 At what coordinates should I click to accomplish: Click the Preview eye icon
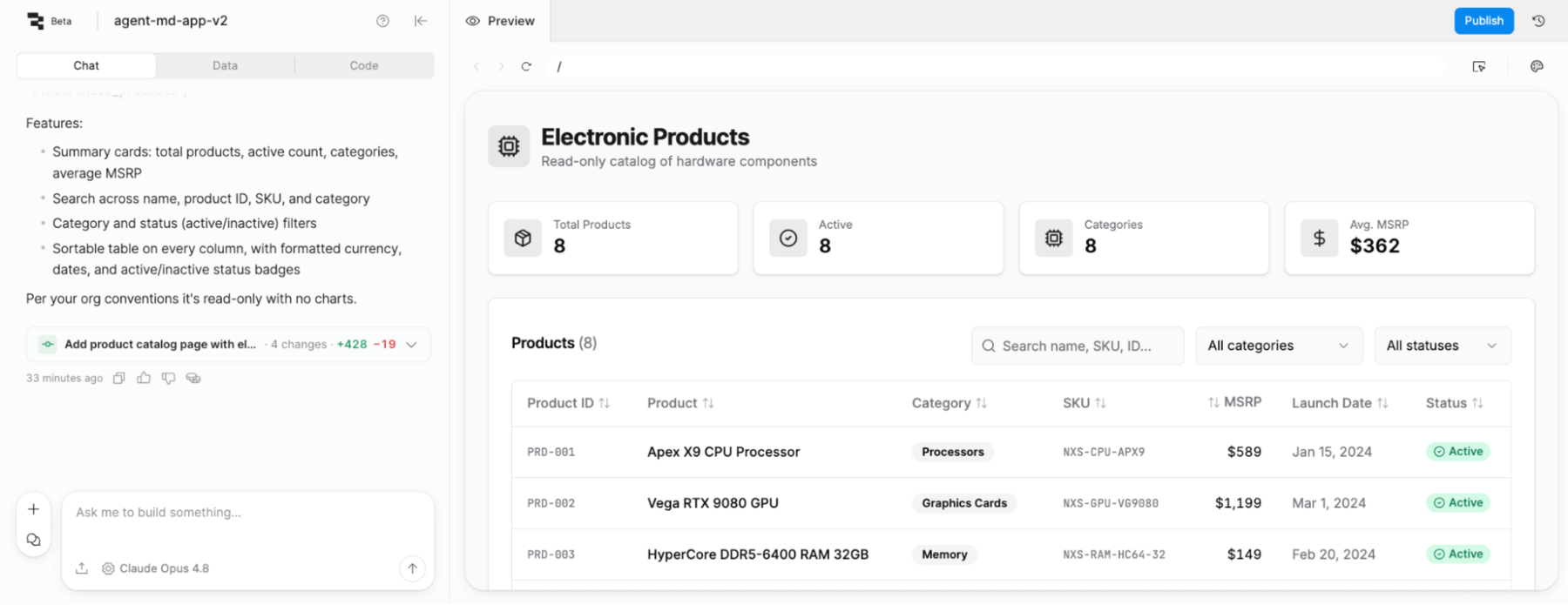473,21
